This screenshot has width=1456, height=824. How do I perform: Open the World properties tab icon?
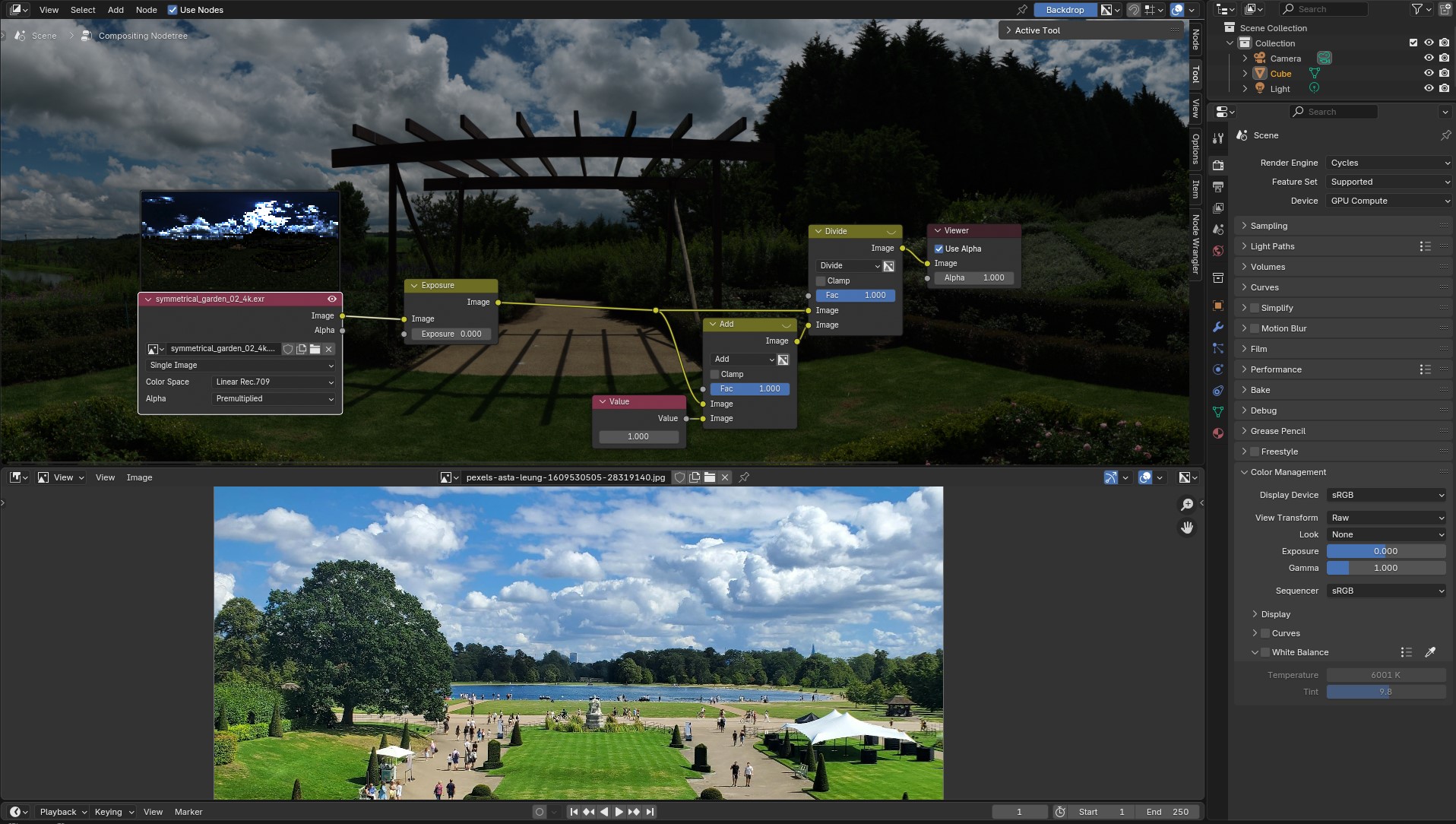(x=1218, y=251)
